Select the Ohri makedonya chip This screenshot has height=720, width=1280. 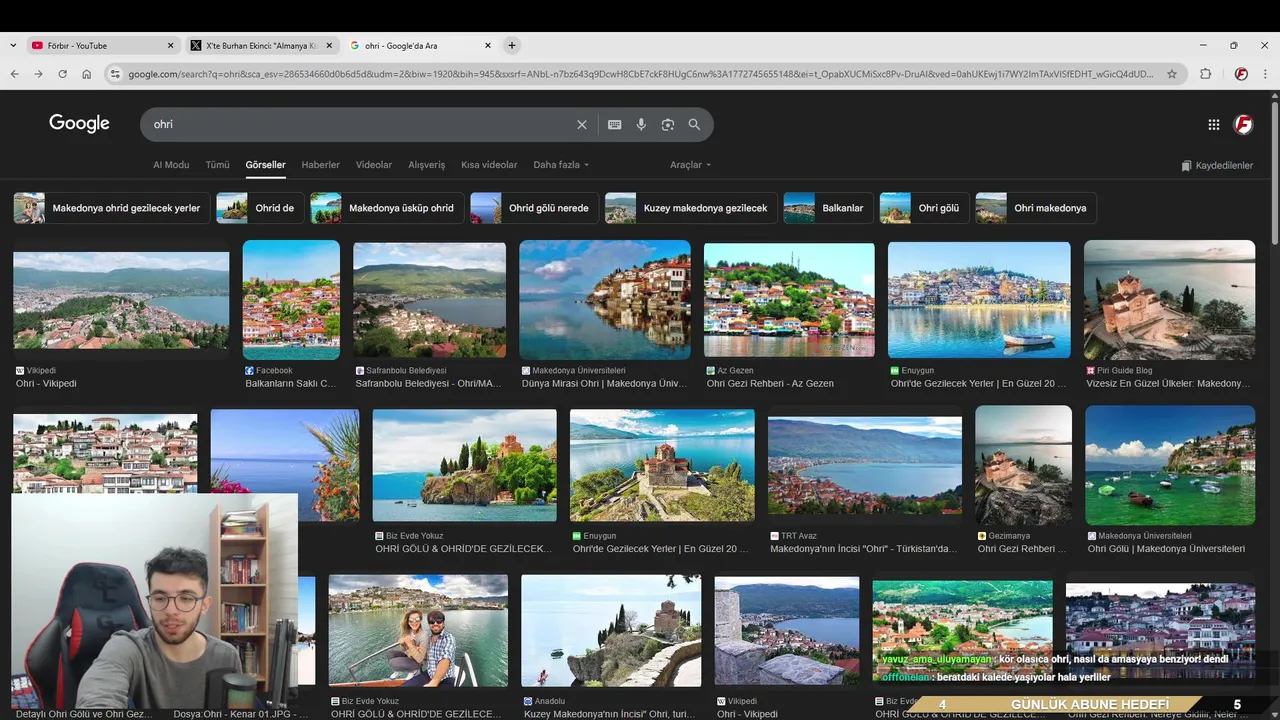1036,208
